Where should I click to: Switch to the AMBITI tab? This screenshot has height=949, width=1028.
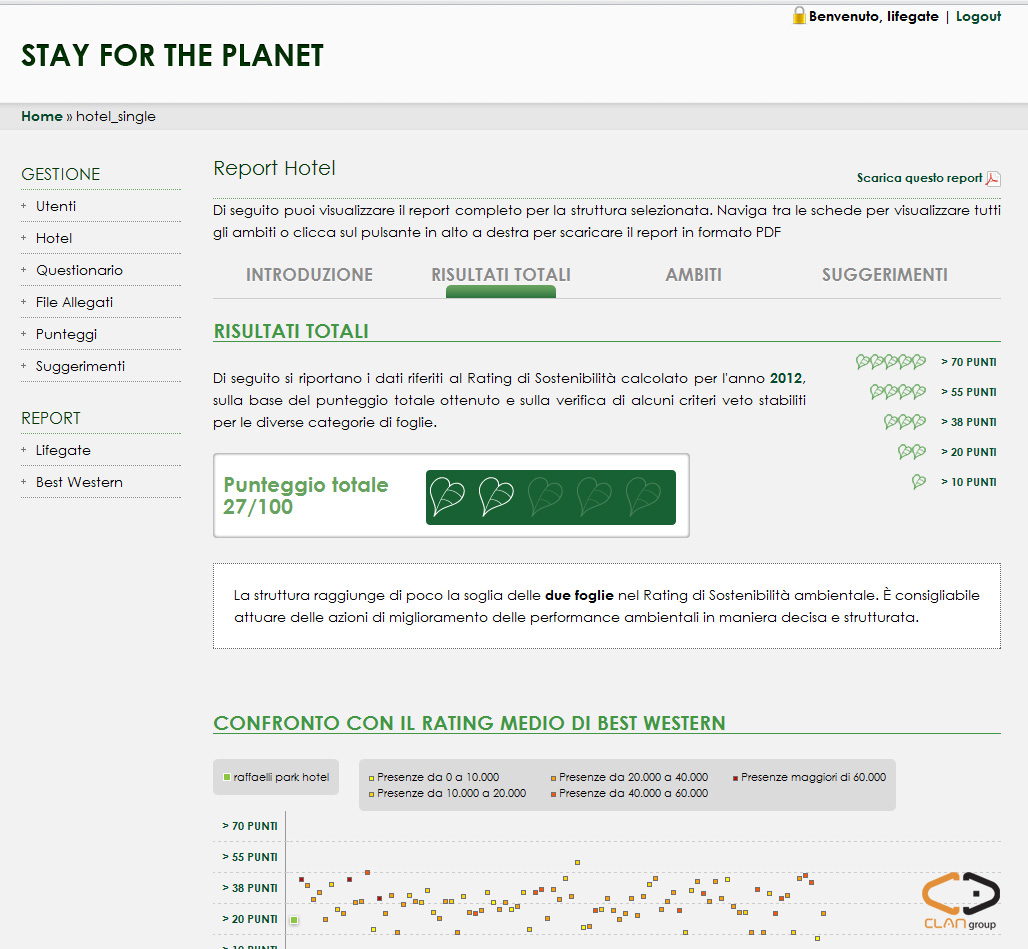tap(694, 275)
